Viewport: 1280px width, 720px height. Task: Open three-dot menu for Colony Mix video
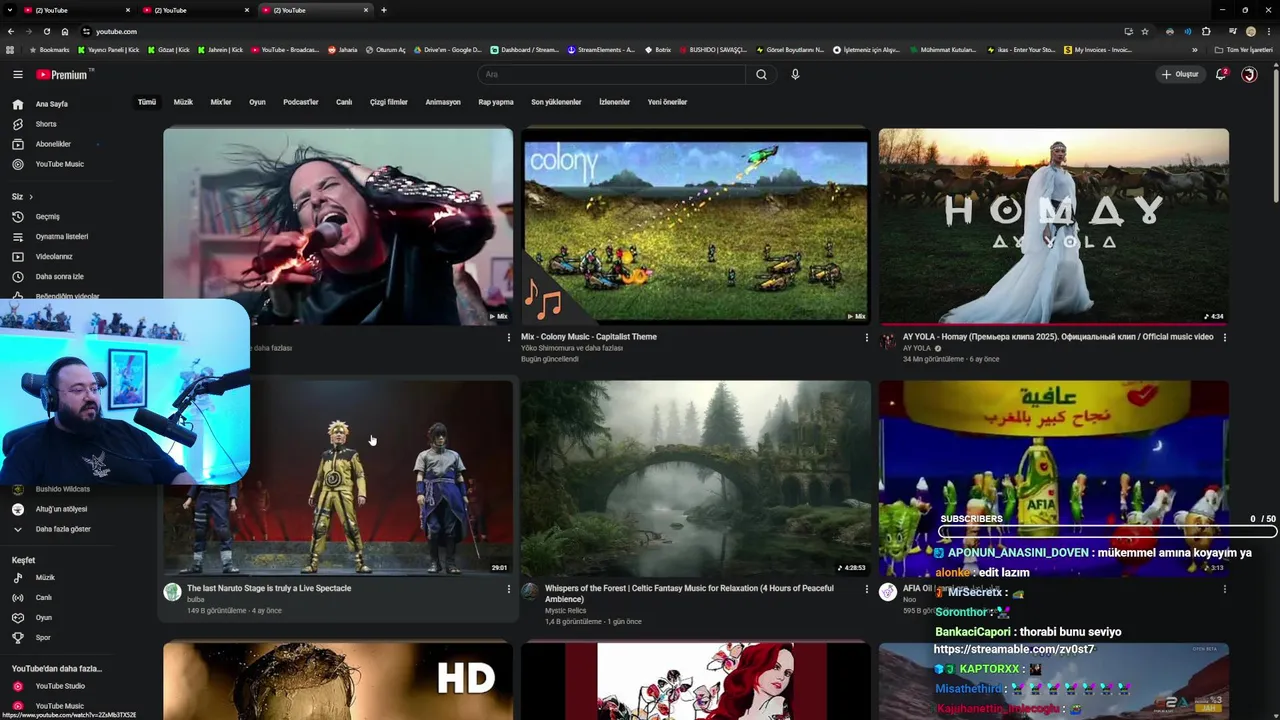866,338
